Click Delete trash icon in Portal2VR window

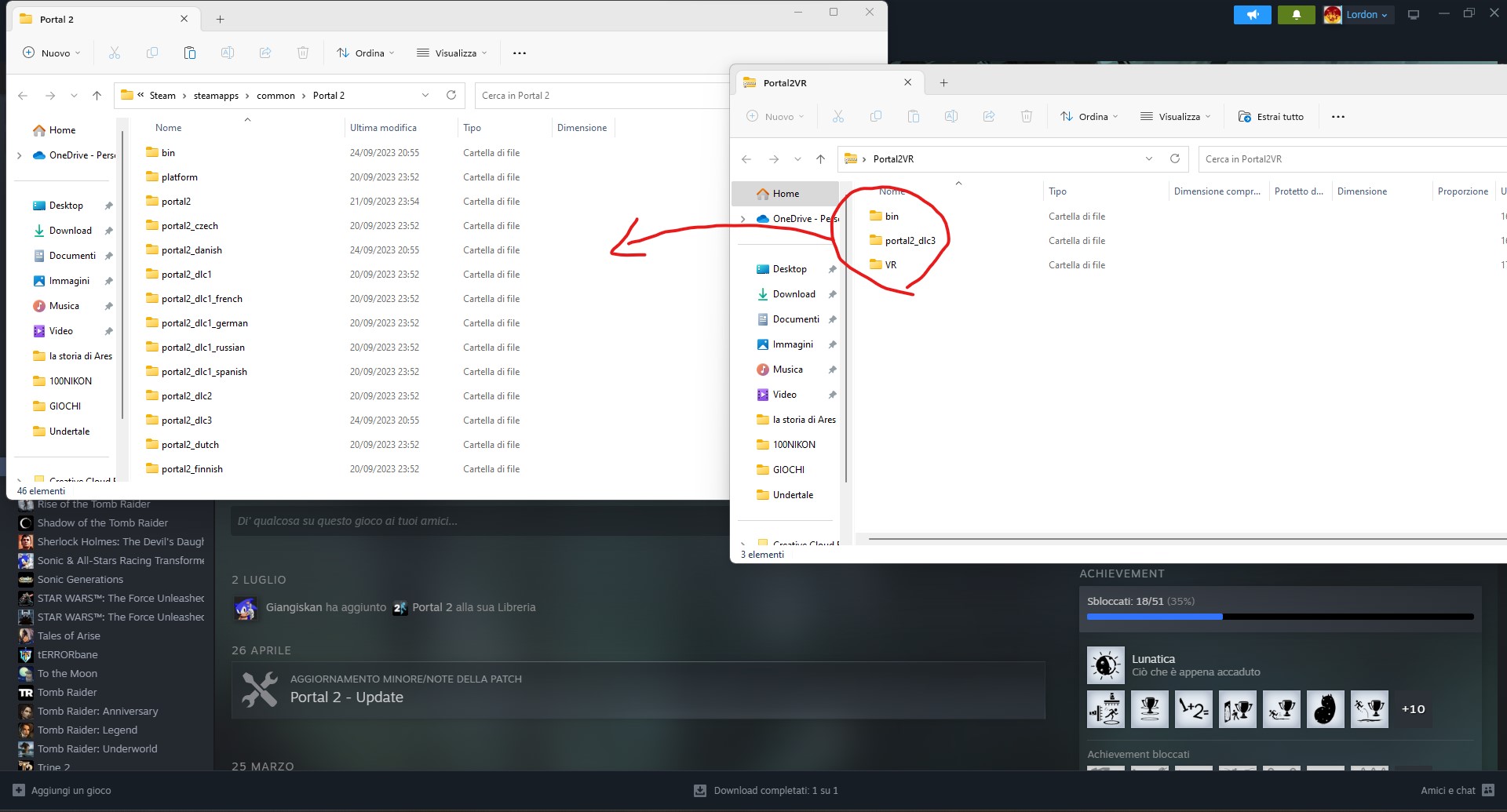[x=1027, y=116]
